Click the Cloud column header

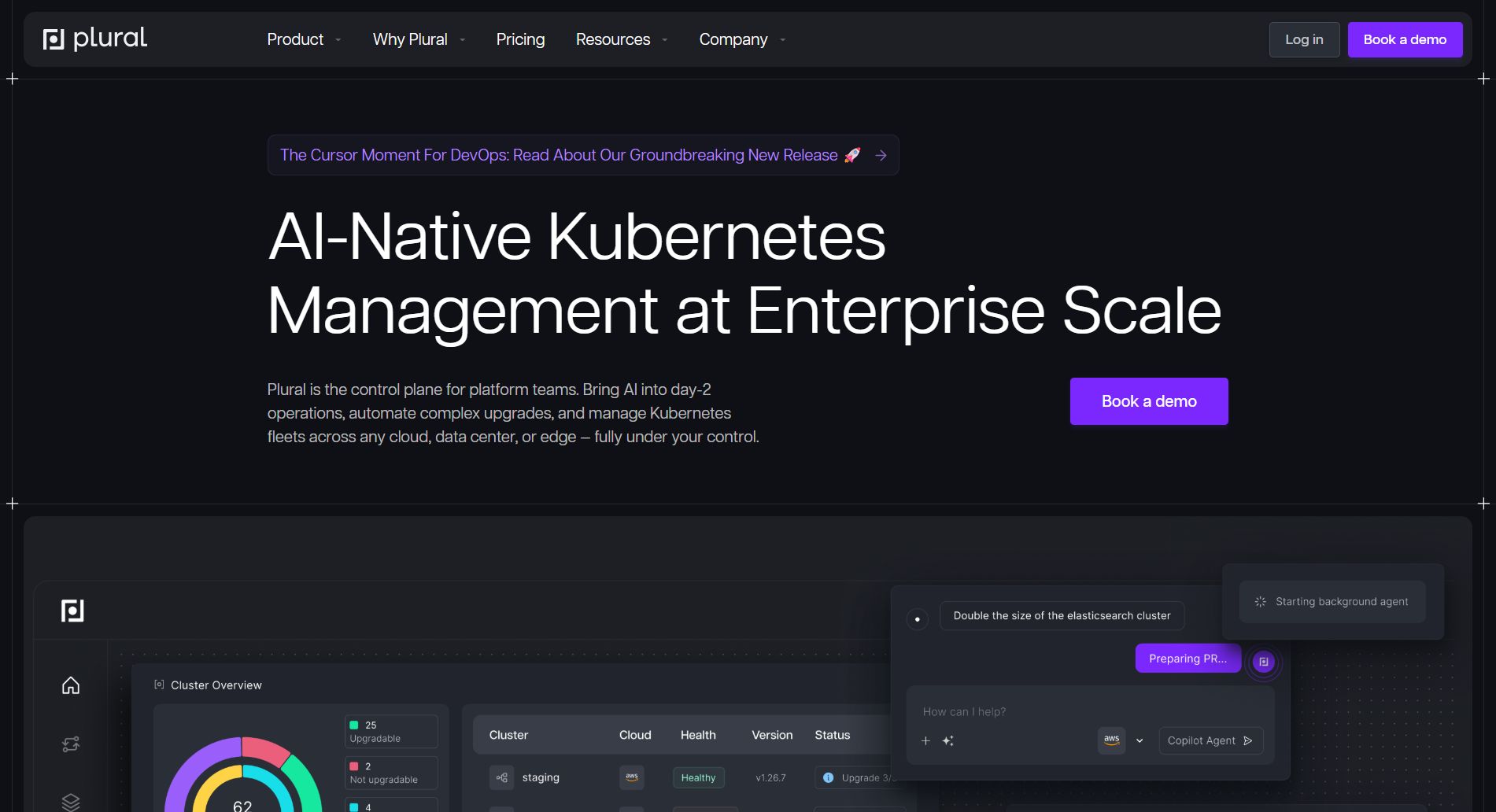pyautogui.click(x=635, y=735)
